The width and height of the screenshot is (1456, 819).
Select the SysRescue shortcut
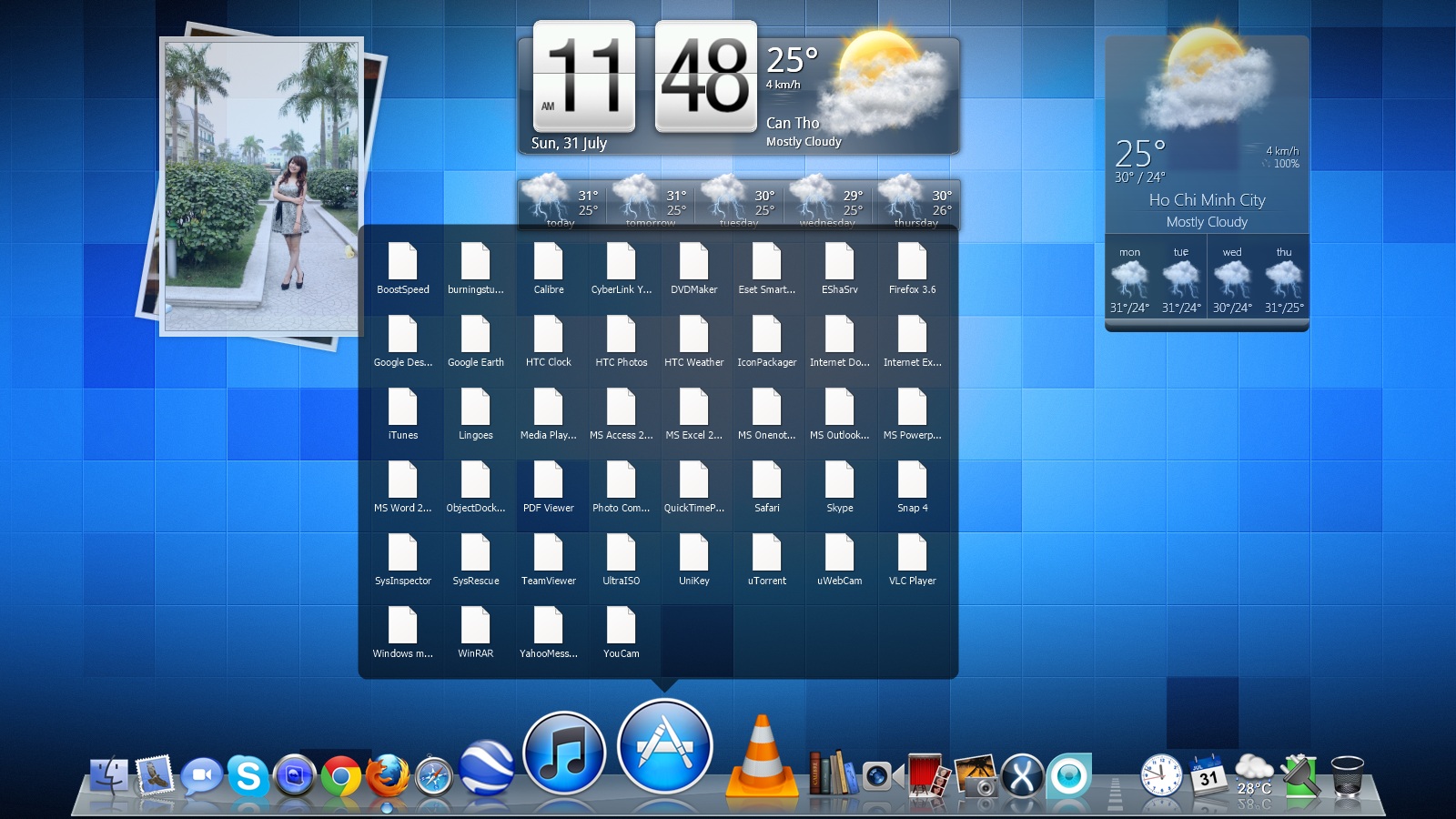(x=476, y=561)
